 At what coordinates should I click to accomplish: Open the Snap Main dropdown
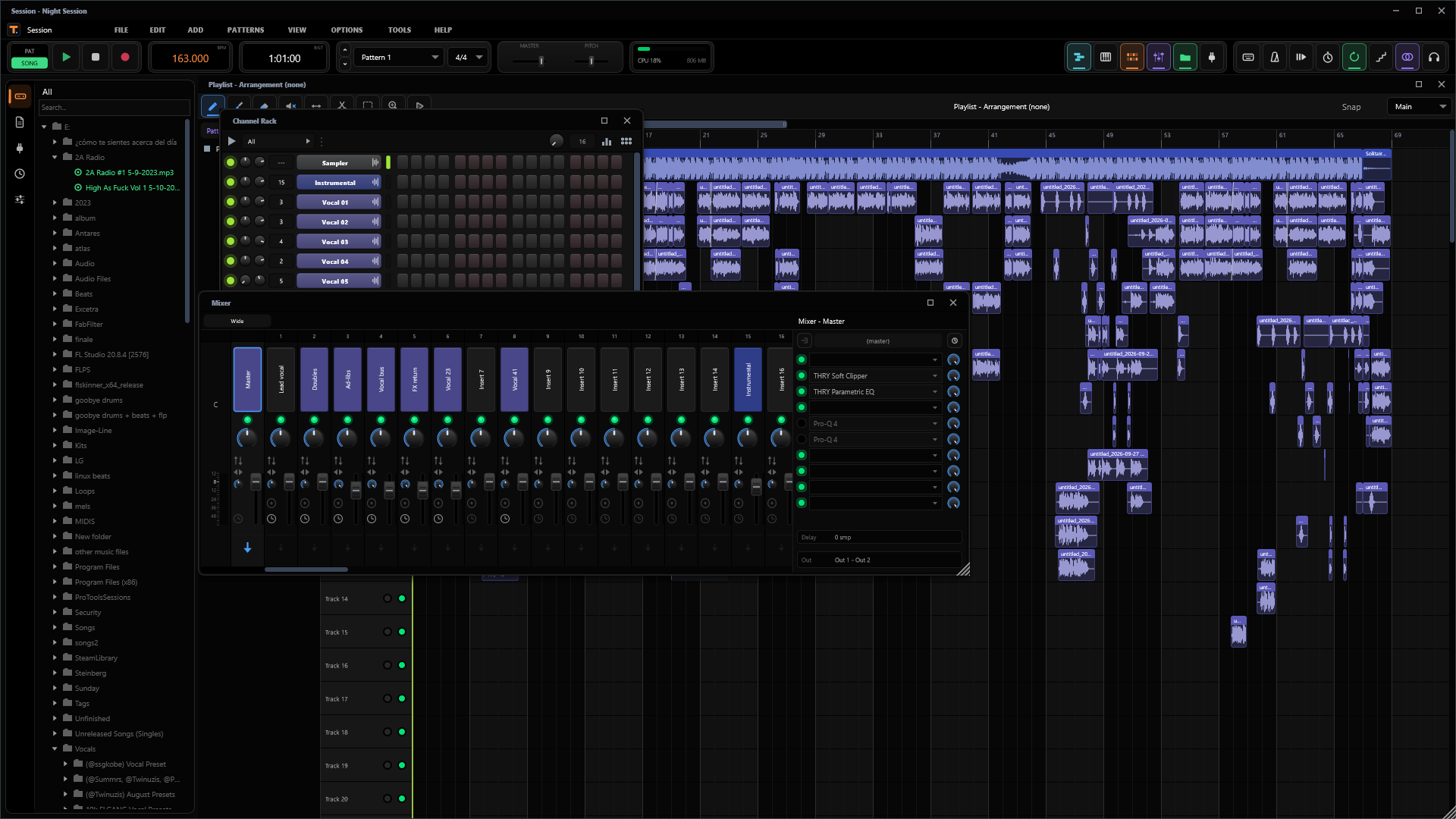point(1420,107)
